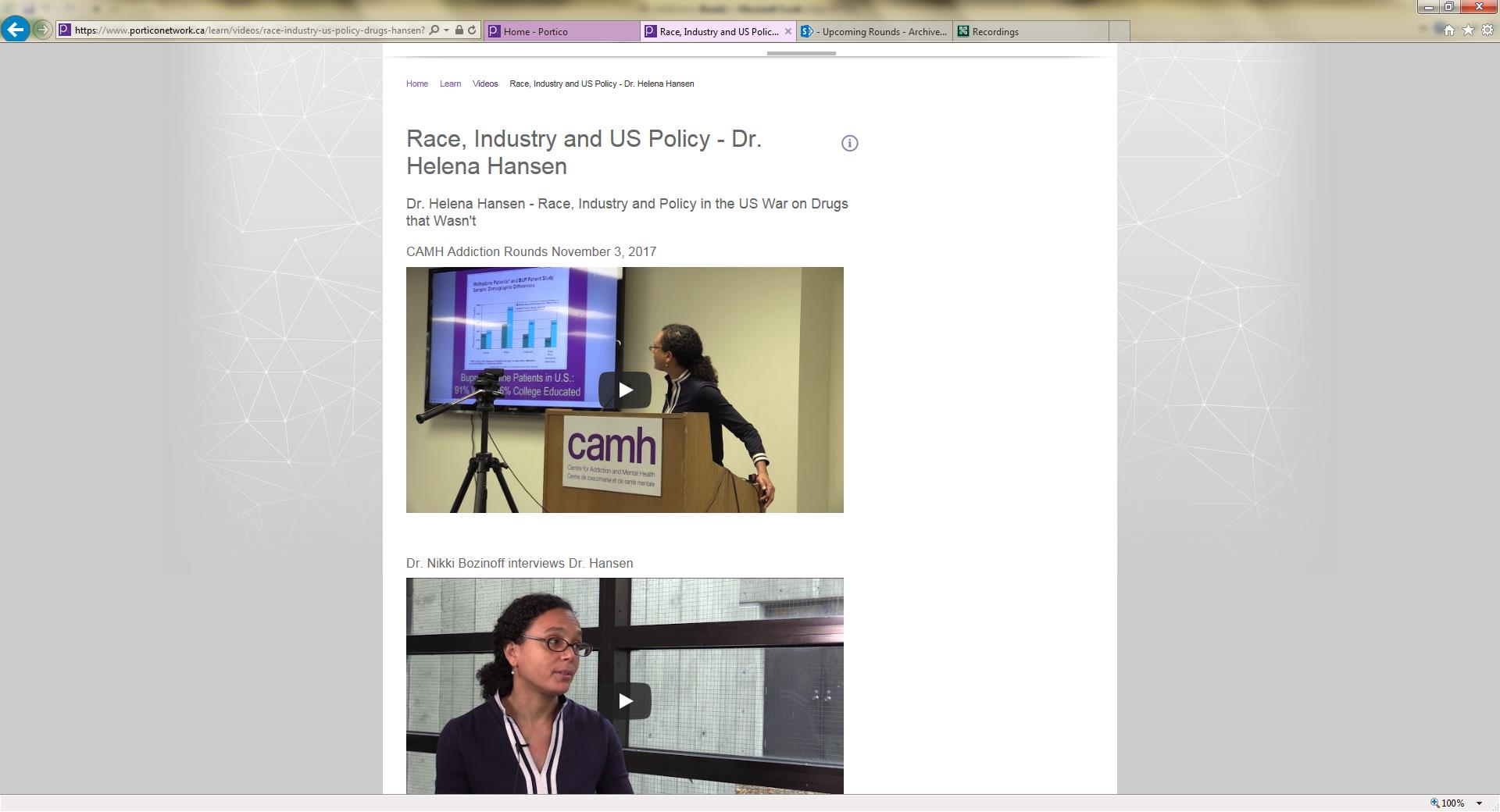Refresh the page with the reload icon
This screenshot has height=812, width=1500.
click(472, 30)
